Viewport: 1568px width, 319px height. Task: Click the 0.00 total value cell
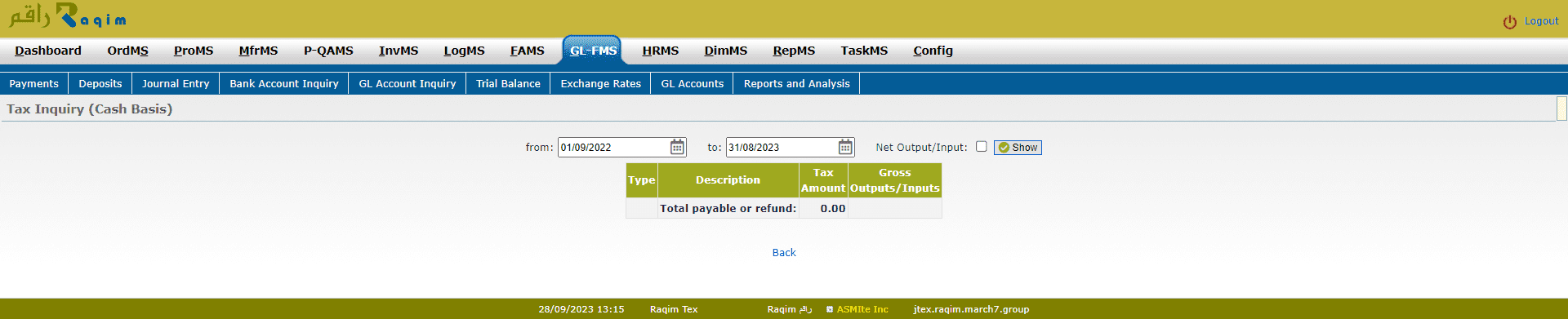(x=823, y=209)
